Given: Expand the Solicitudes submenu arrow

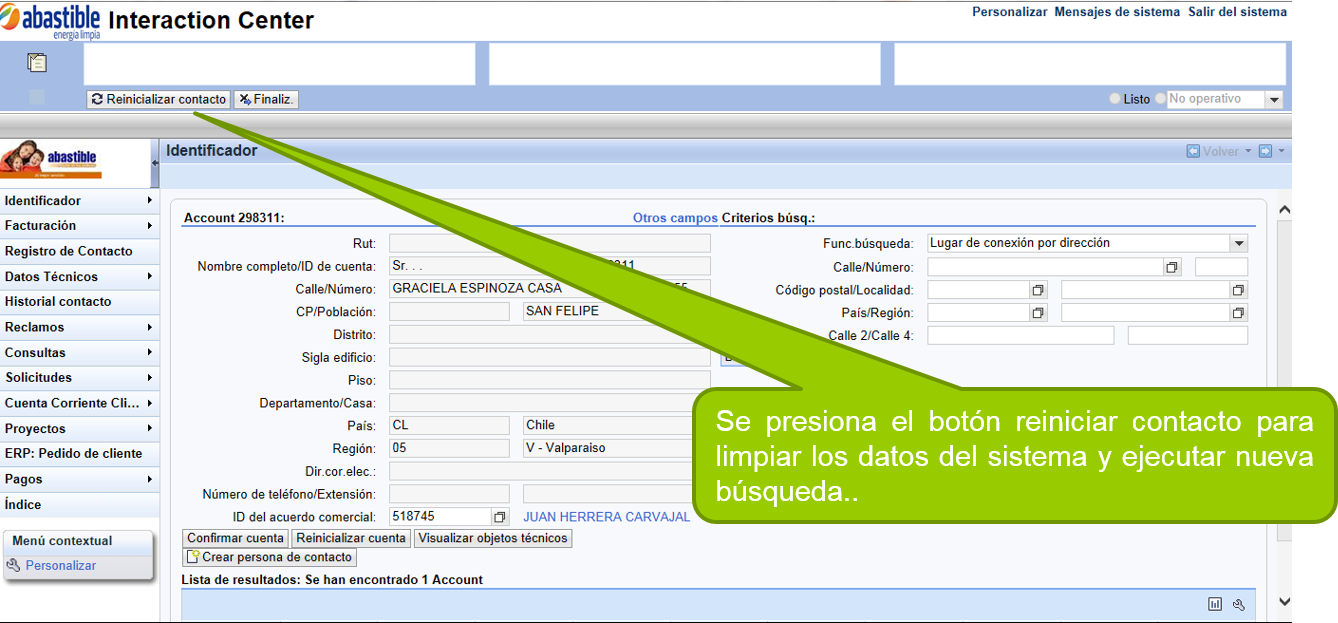Looking at the screenshot, I should [x=149, y=377].
